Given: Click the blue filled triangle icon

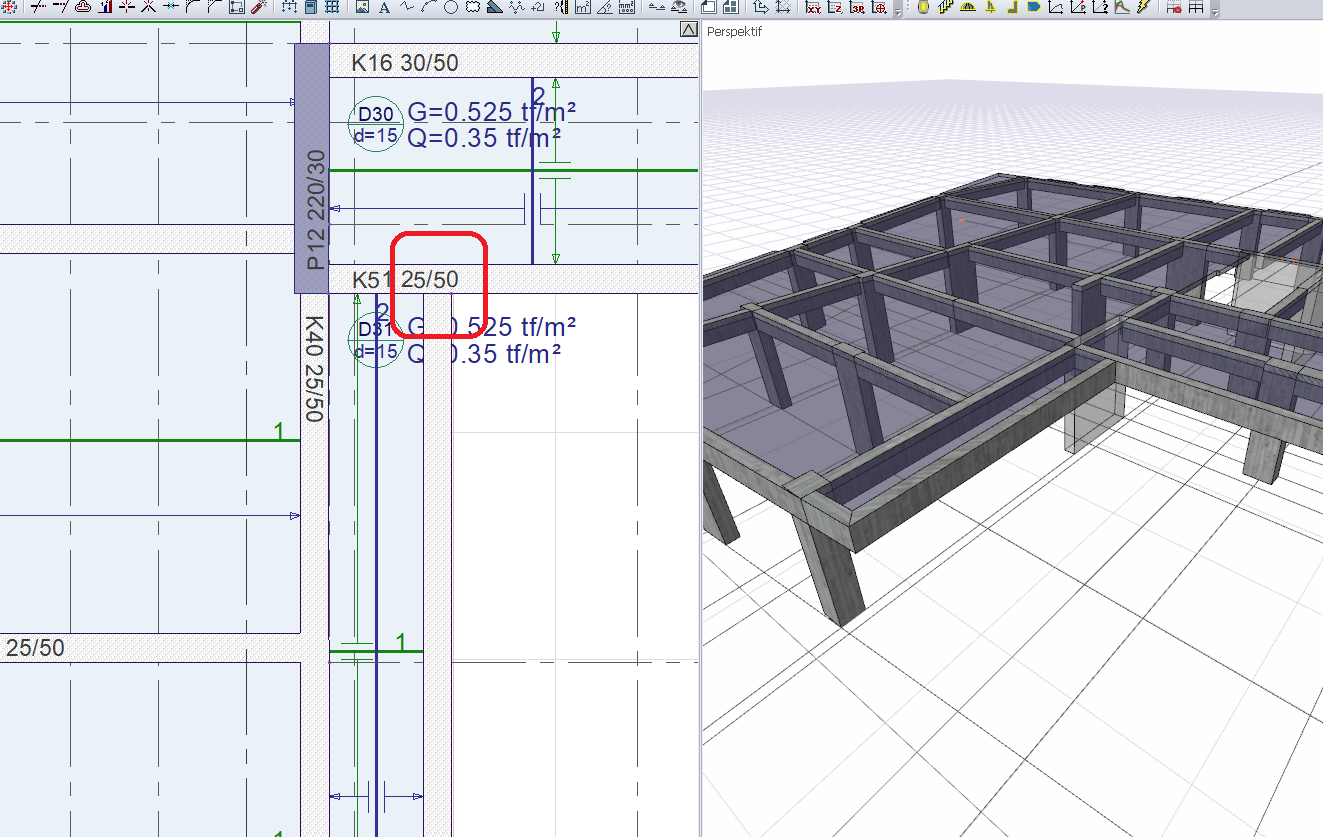Looking at the screenshot, I should [x=495, y=7].
